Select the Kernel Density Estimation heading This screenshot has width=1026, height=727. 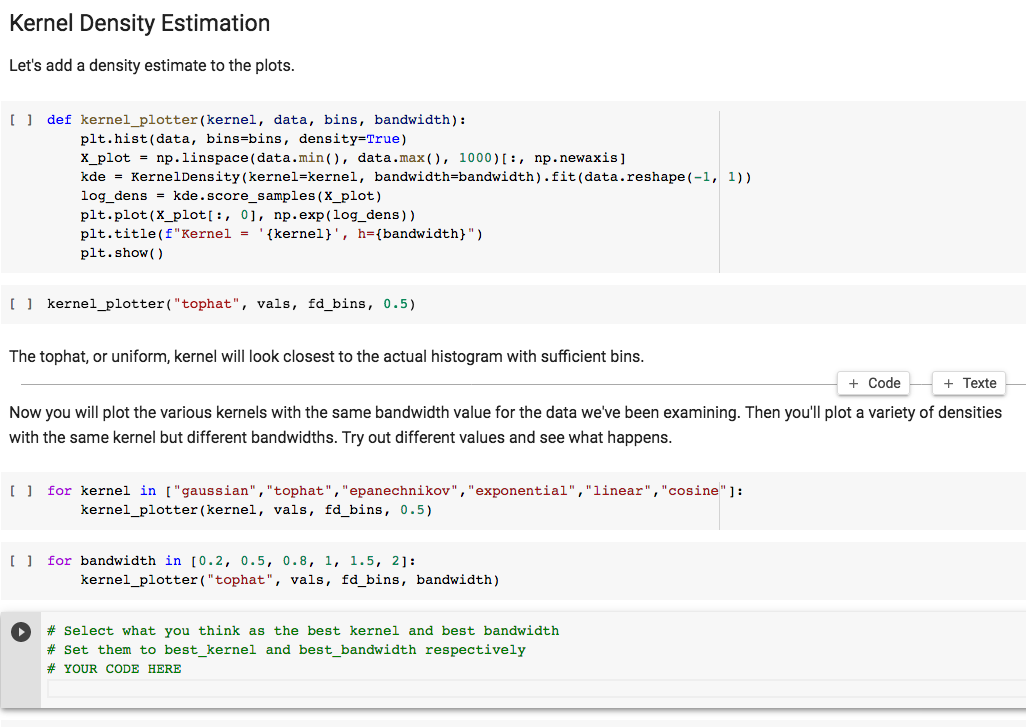click(139, 24)
